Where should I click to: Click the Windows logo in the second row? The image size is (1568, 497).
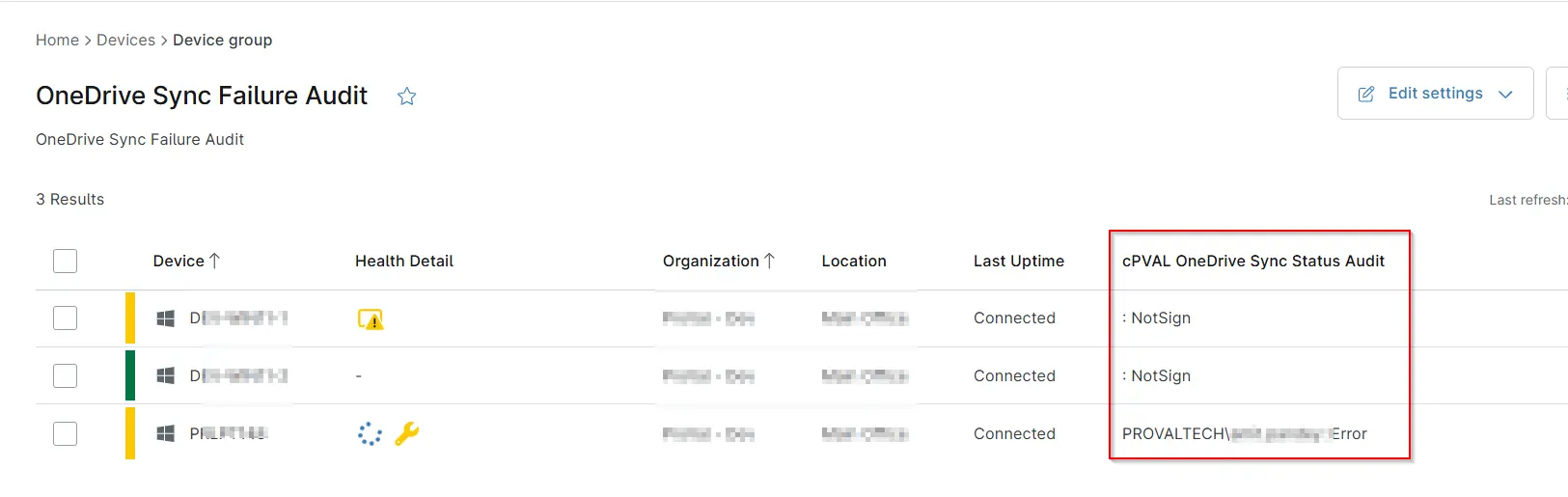[x=166, y=375]
